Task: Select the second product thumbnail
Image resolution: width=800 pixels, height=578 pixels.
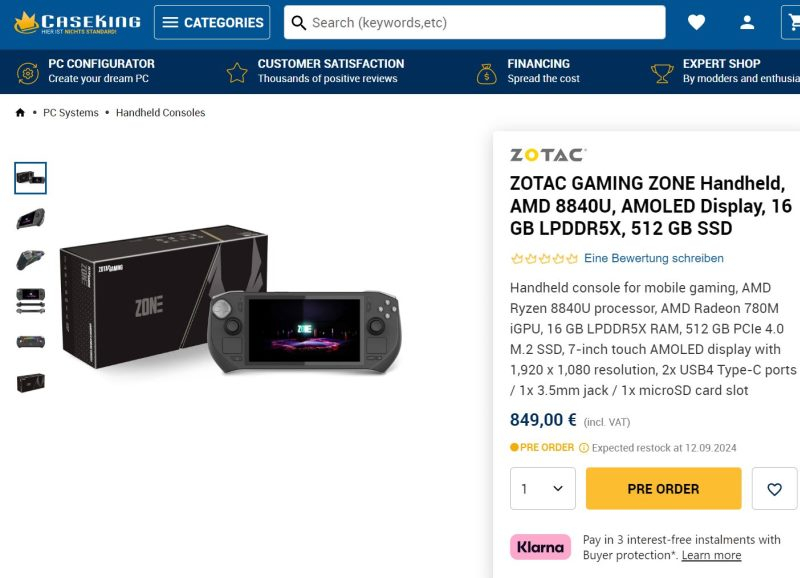Action: click(x=30, y=219)
